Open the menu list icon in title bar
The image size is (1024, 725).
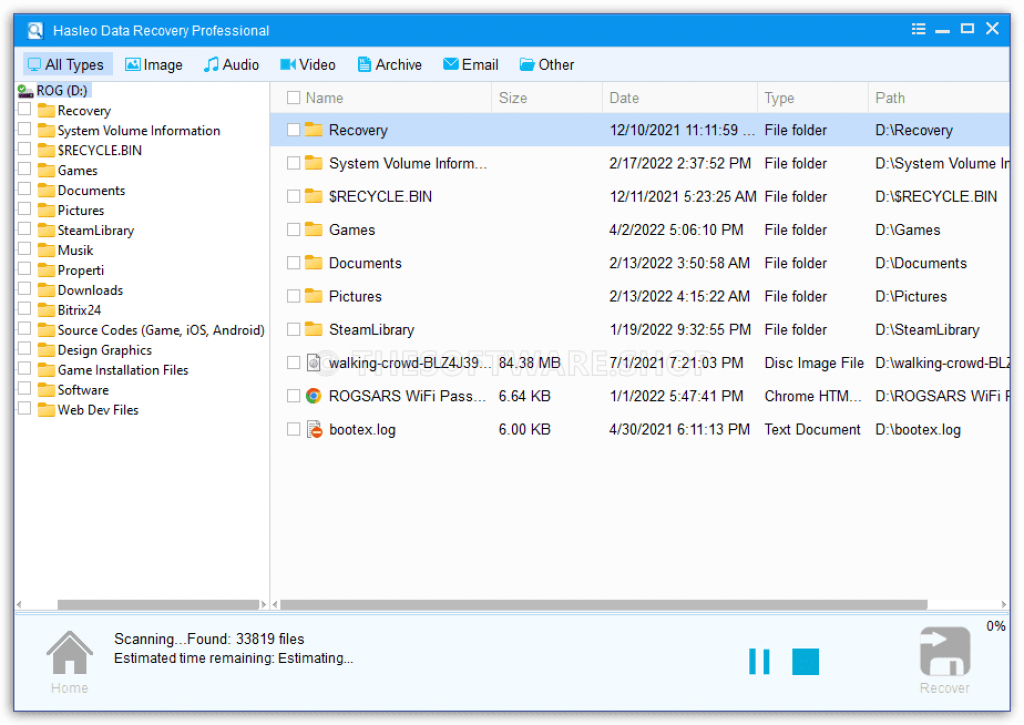918,29
